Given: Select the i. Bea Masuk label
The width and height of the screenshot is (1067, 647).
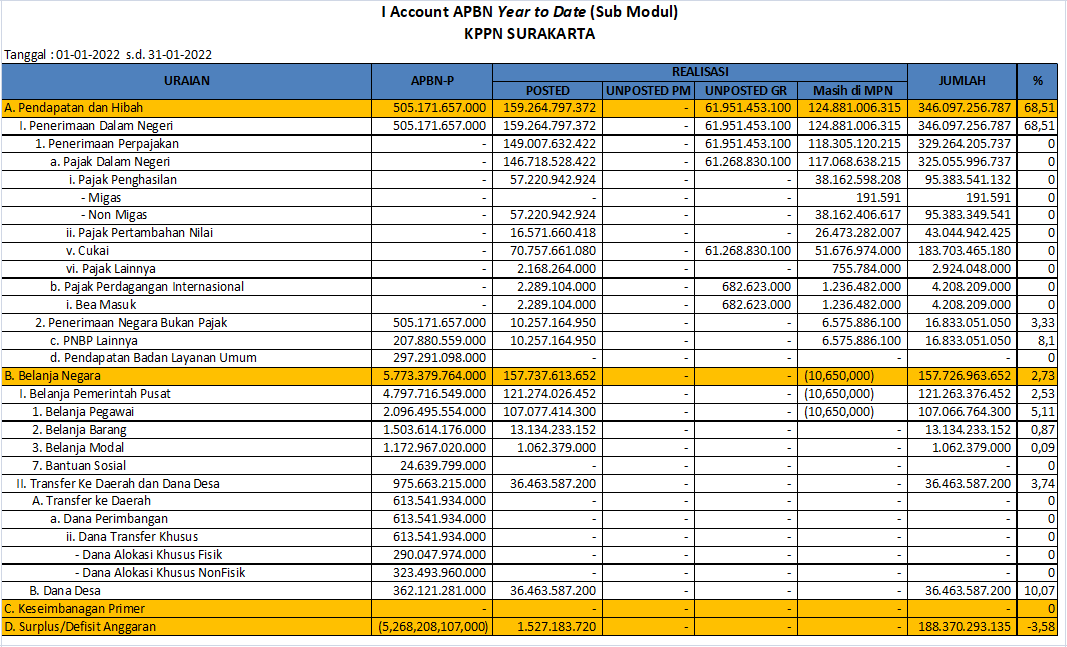Looking at the screenshot, I should coord(102,305).
